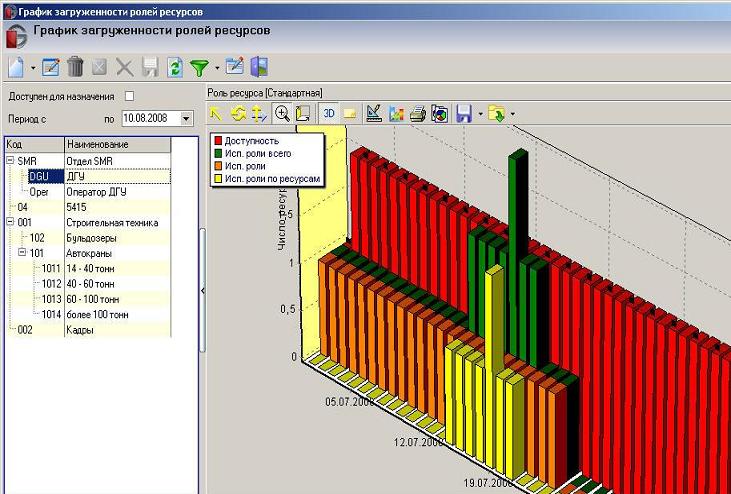The height and width of the screenshot is (494, 731).
Task: Open the chart save options dropdown arrow
Action: click(x=480, y=114)
